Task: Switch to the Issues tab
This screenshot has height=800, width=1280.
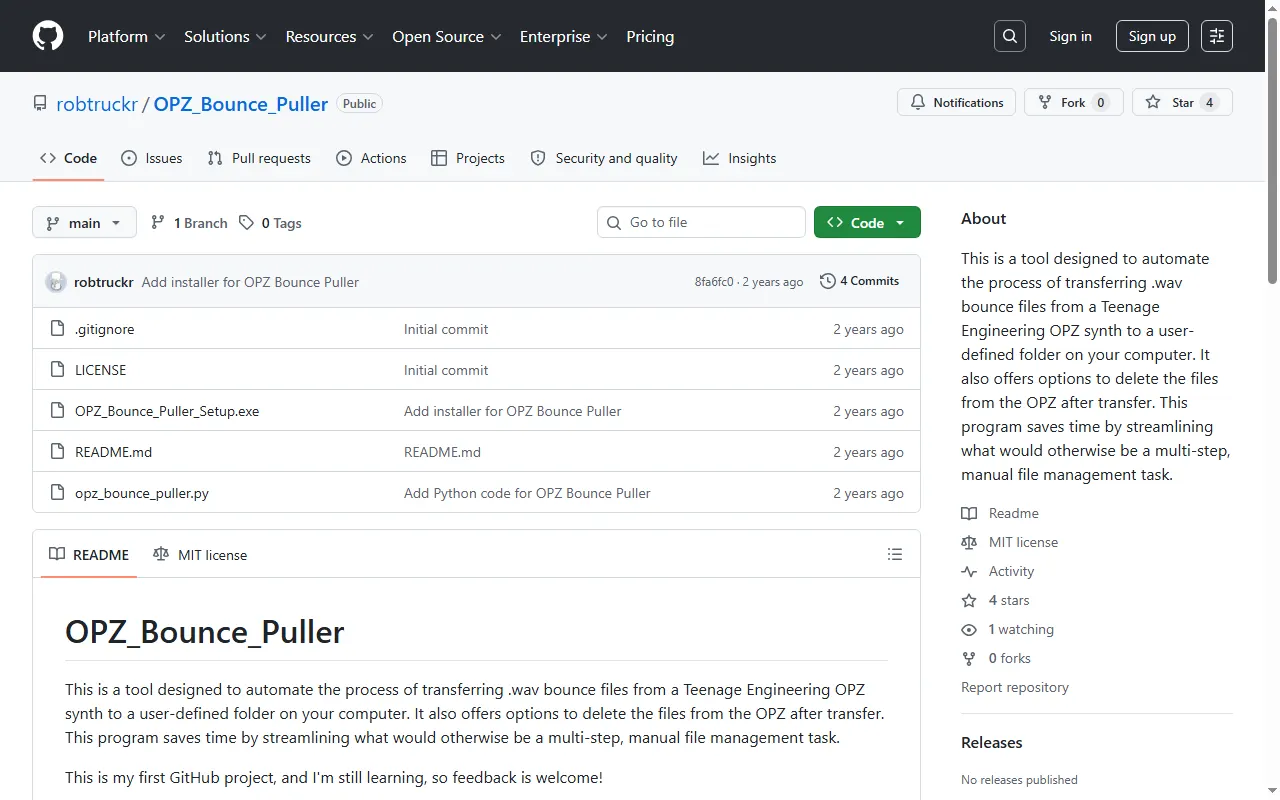Action: tap(152, 158)
